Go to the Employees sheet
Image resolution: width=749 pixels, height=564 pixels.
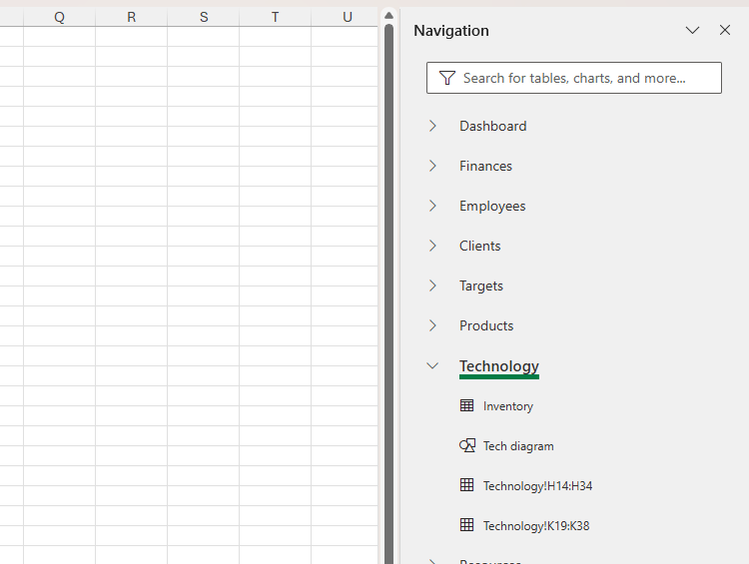[492, 206]
